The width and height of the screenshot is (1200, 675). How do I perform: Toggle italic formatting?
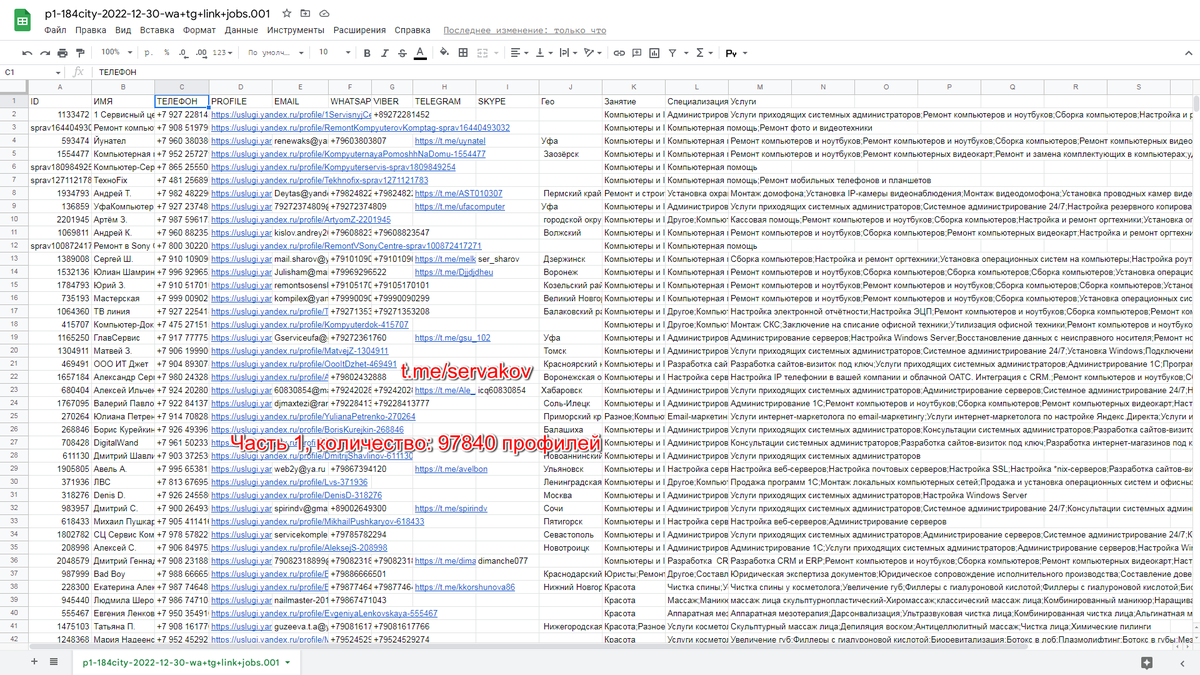[x=384, y=52]
